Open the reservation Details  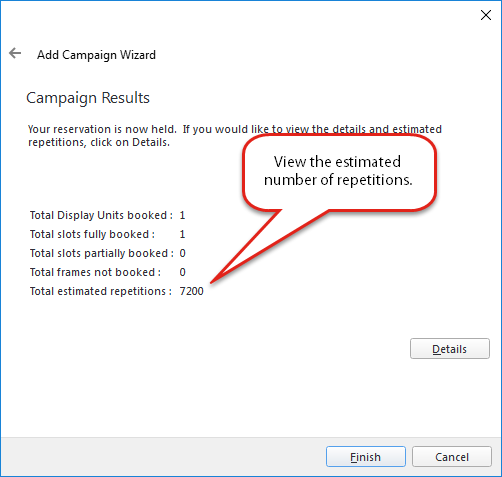[x=450, y=349]
